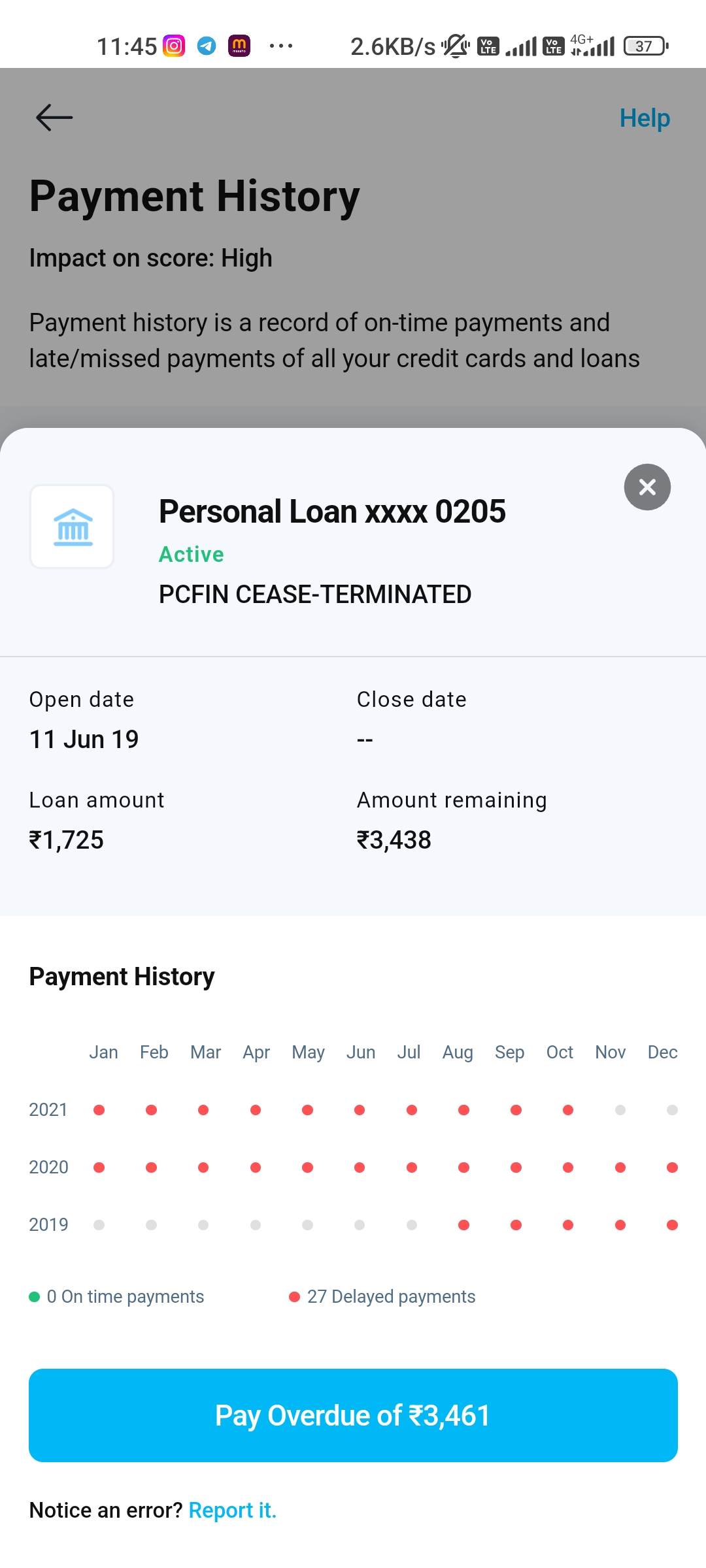Close the Personal Loan details sheet
Screen dimensions: 706x1568
click(x=647, y=487)
